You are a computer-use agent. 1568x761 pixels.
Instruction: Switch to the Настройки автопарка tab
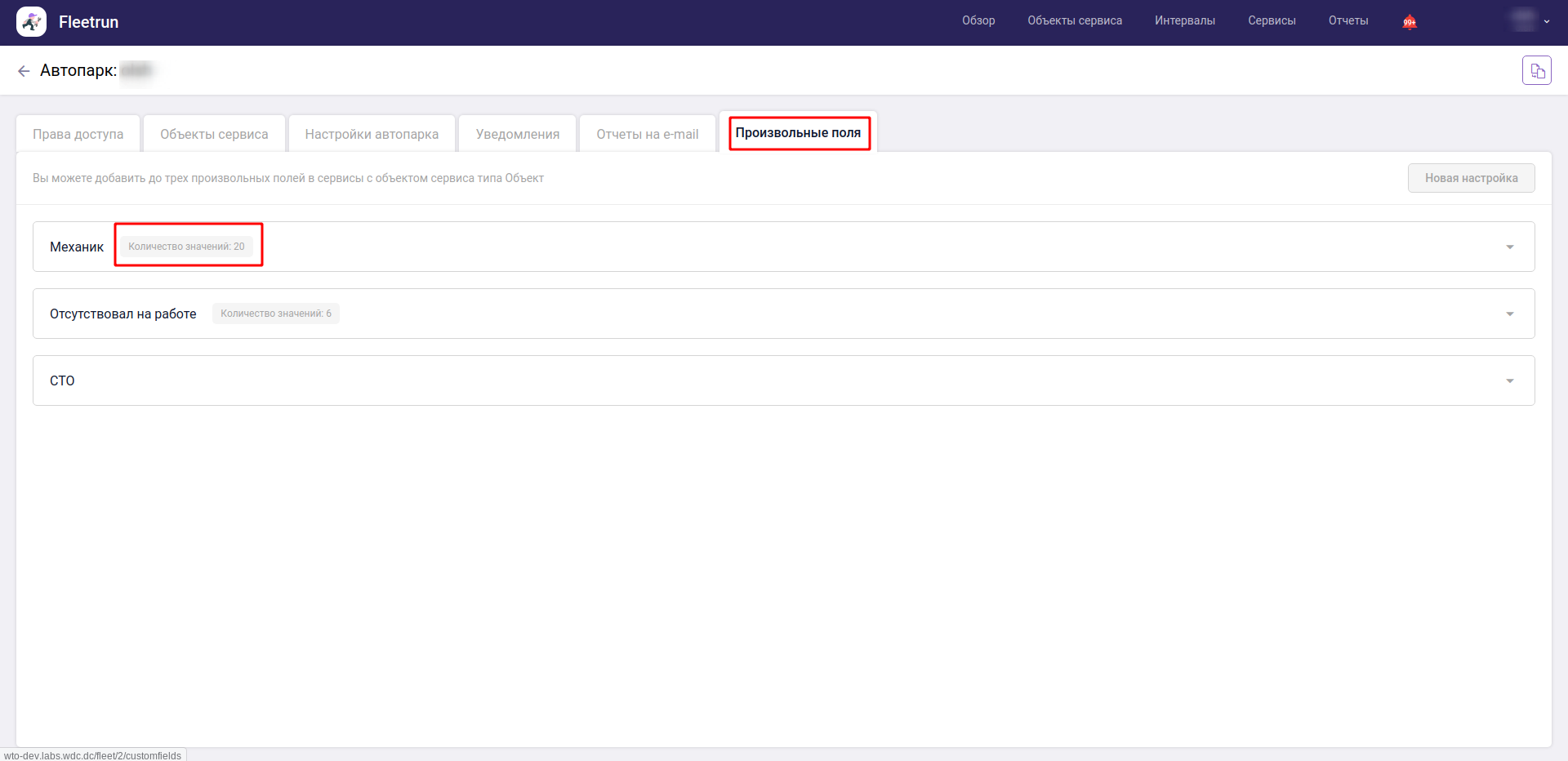[372, 134]
